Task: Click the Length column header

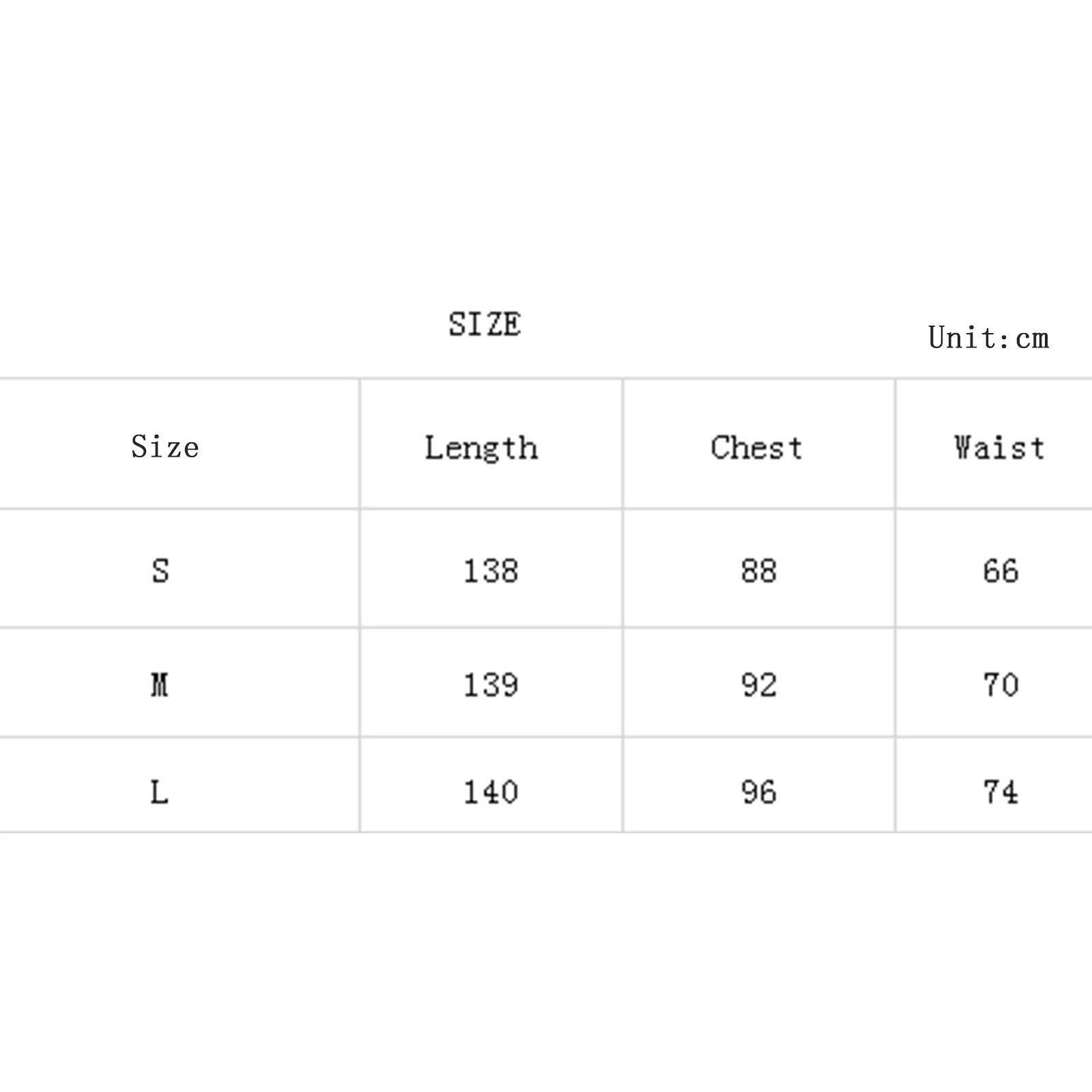Action: 481,448
